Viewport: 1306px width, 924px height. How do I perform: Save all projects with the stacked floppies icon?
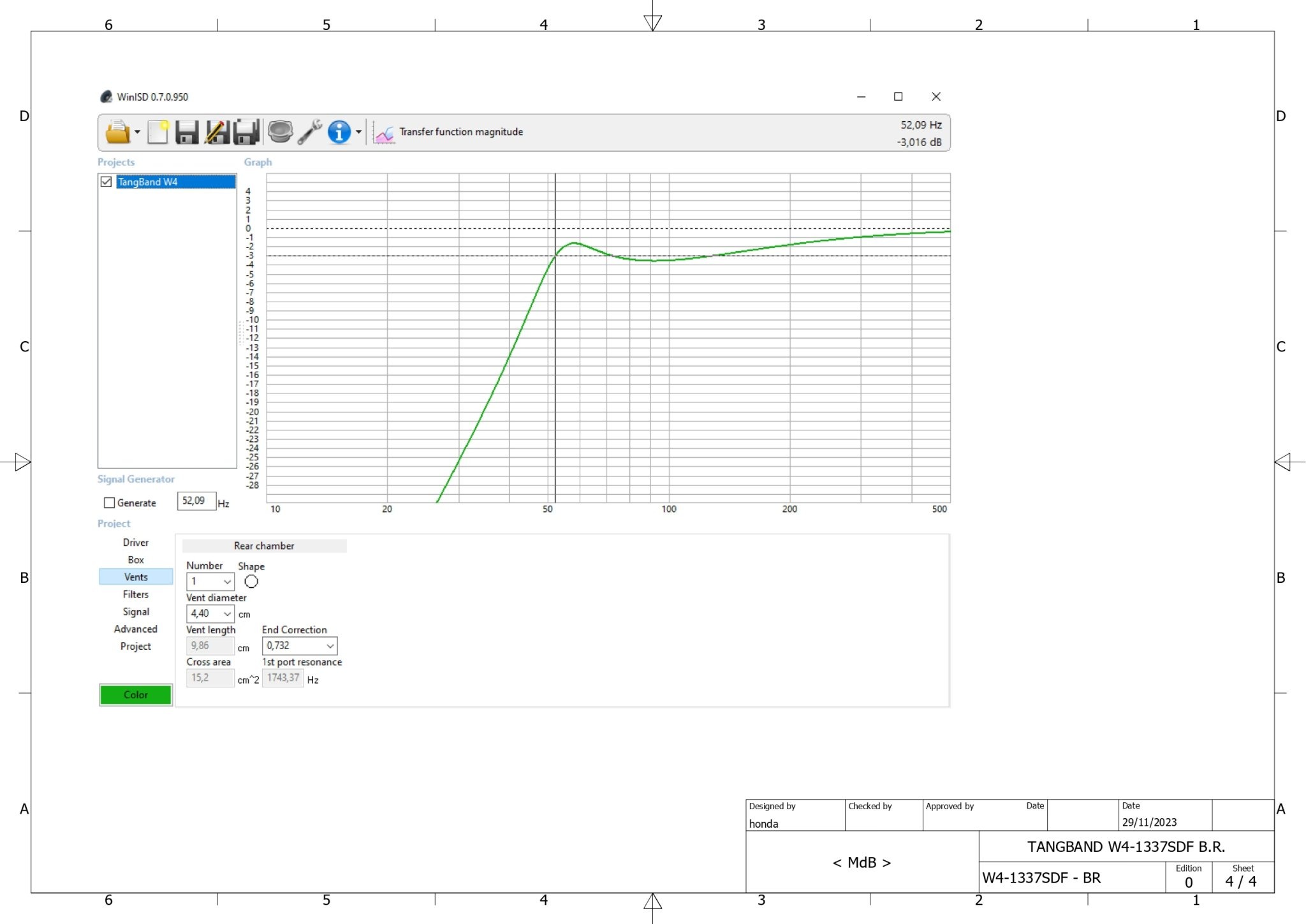click(247, 132)
